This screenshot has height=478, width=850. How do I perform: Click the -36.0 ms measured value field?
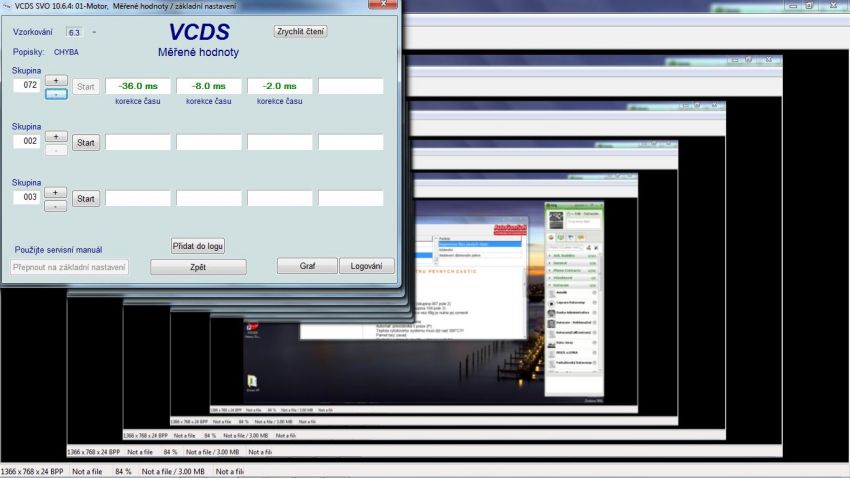138,86
